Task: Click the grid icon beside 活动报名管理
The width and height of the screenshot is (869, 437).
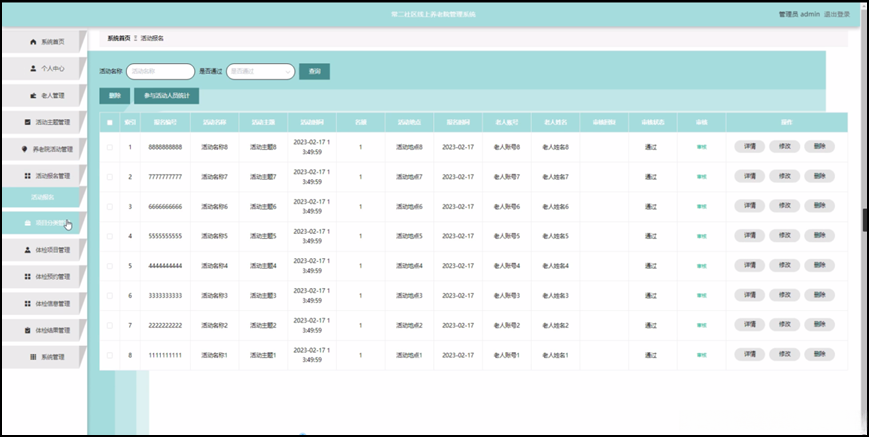Action: tap(28, 176)
